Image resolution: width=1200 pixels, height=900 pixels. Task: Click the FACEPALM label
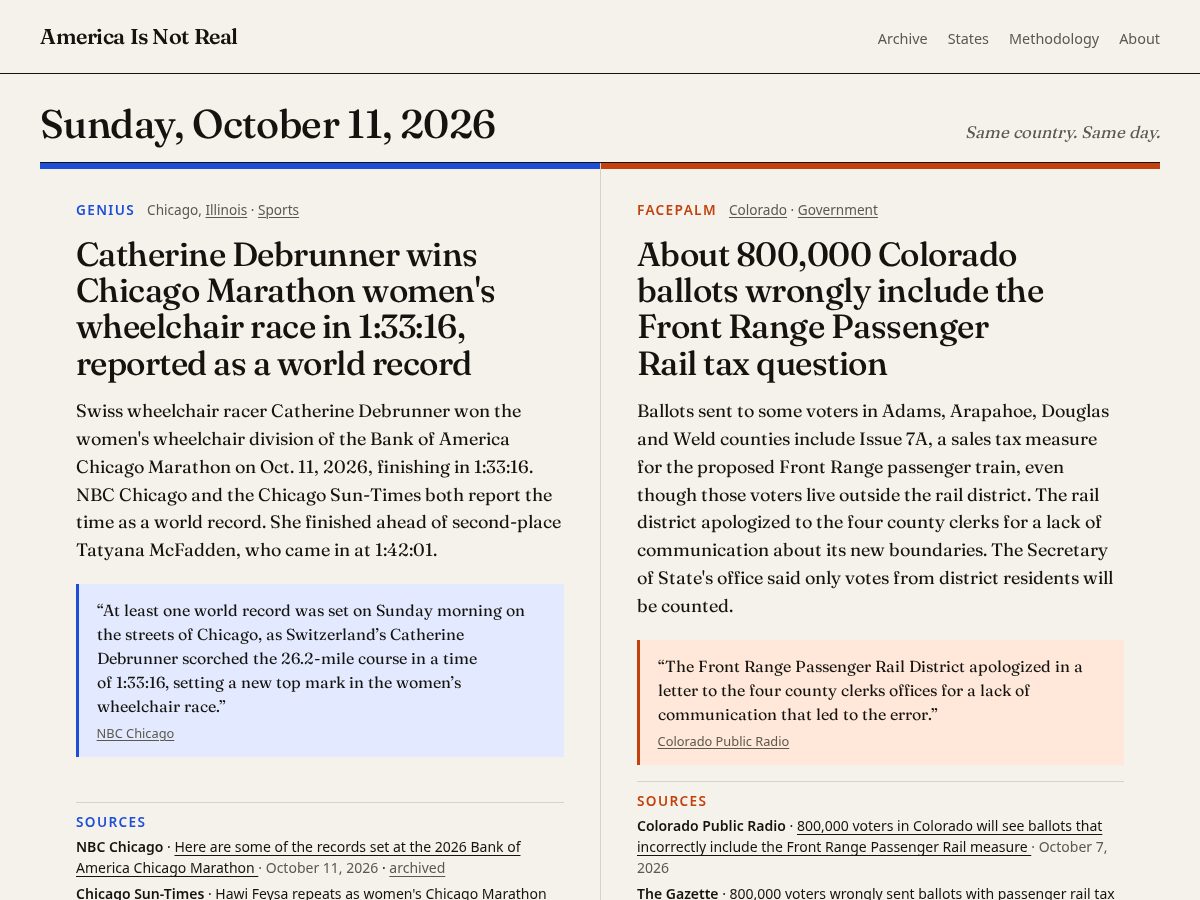tap(677, 210)
